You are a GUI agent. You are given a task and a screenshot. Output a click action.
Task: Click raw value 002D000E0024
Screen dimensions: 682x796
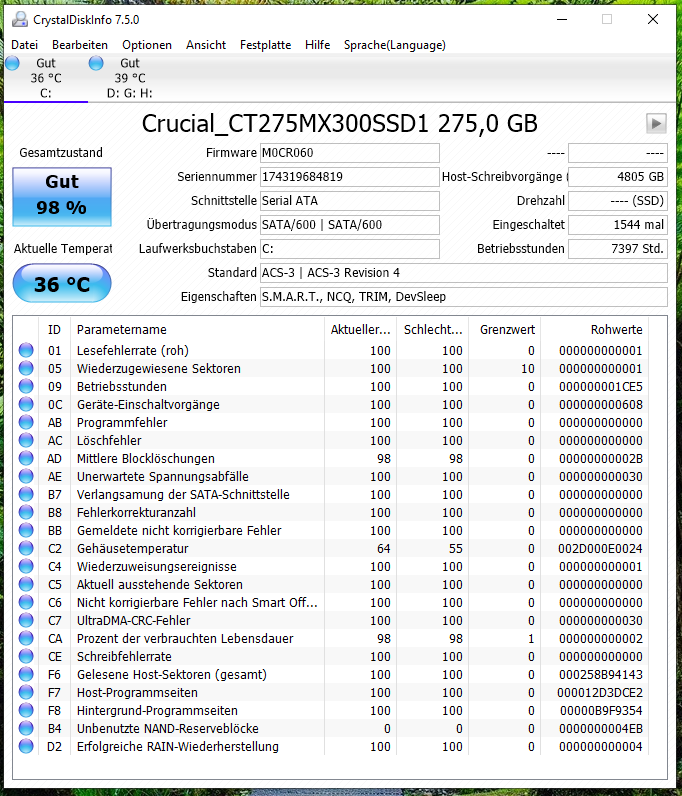[600, 548]
